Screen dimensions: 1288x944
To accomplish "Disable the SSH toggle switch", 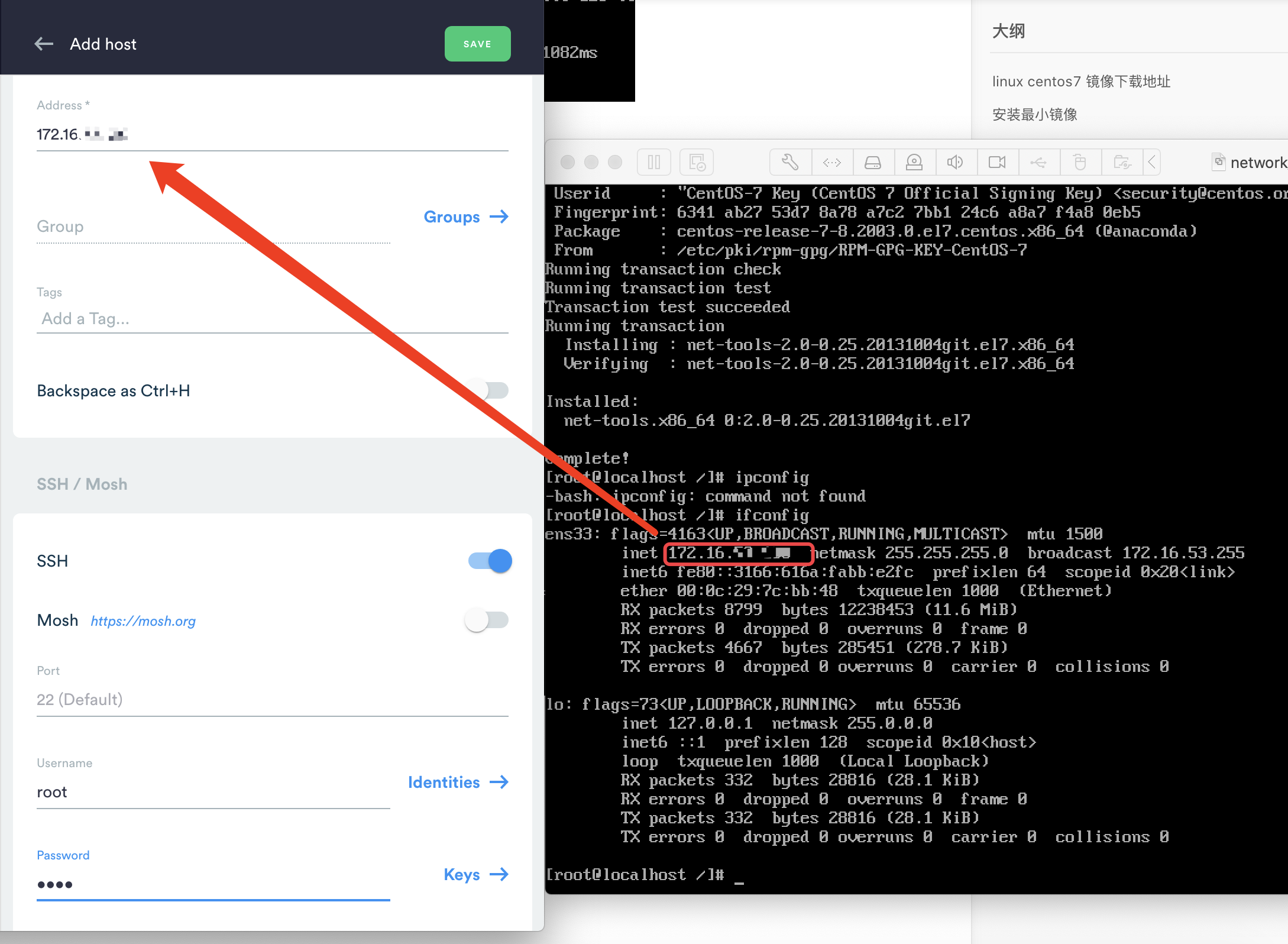I will 490,561.
